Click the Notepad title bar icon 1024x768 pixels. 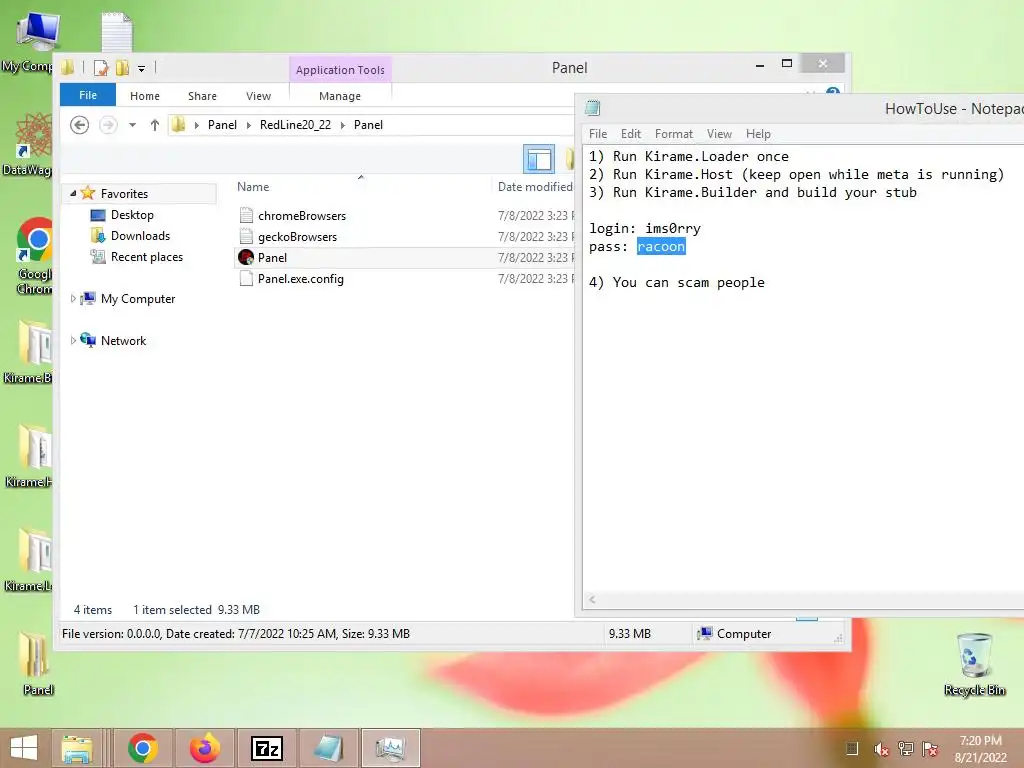pyautogui.click(x=593, y=108)
